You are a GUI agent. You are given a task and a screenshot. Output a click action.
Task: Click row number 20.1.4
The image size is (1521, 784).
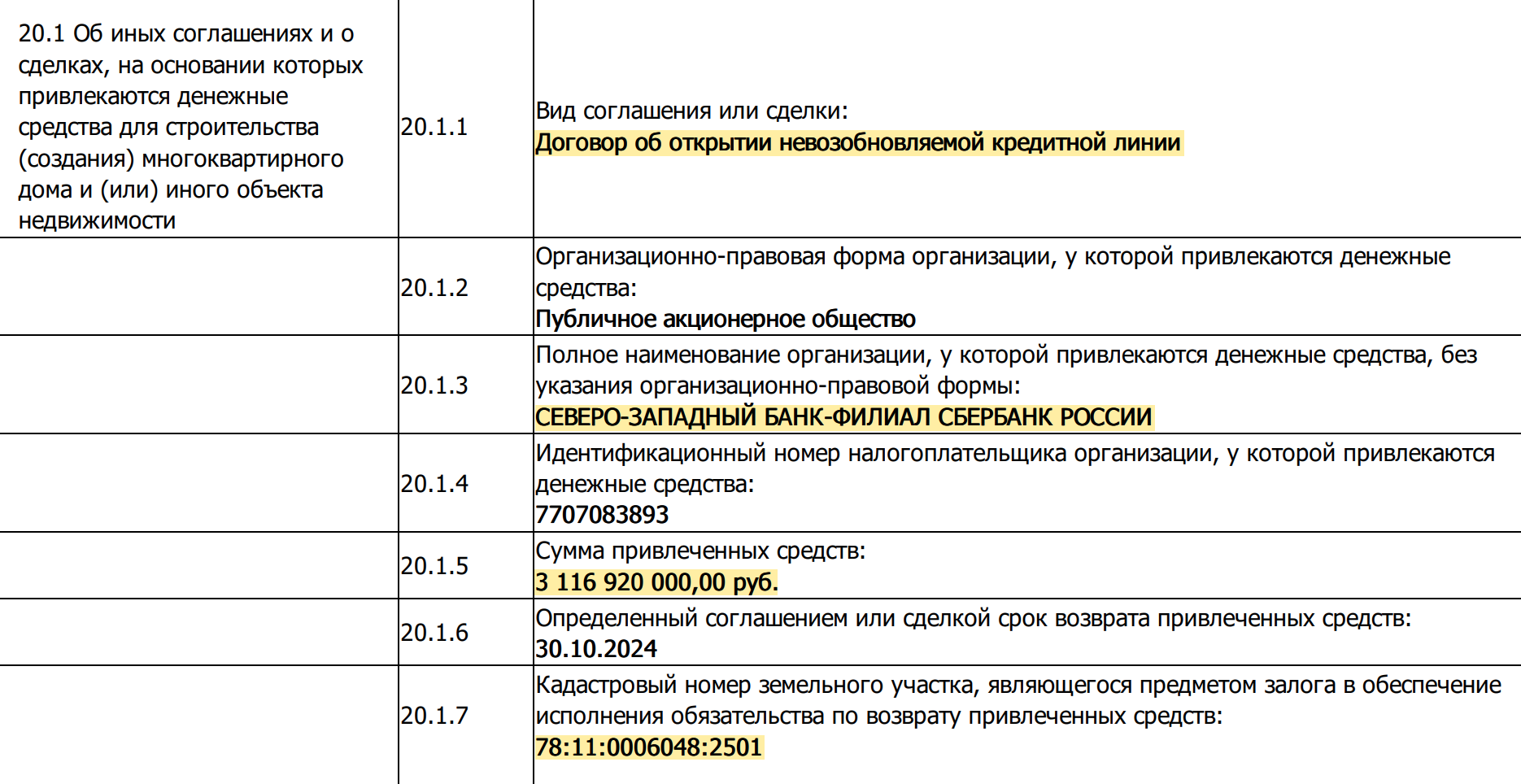434,484
